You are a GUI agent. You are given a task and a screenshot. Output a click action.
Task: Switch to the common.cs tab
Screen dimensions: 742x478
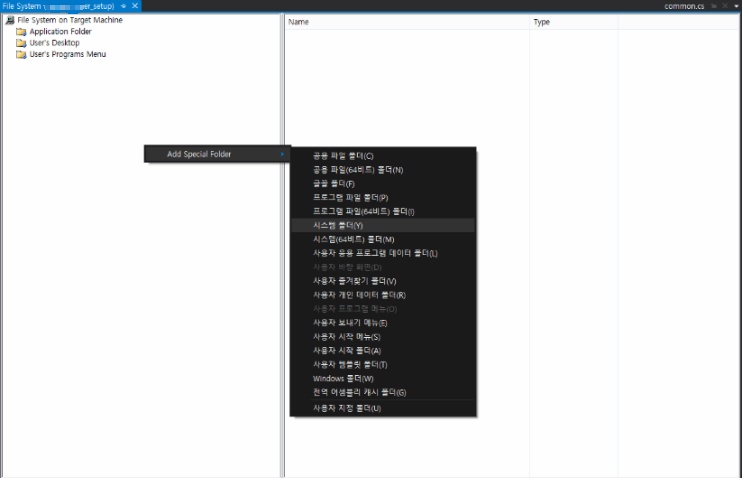click(684, 6)
